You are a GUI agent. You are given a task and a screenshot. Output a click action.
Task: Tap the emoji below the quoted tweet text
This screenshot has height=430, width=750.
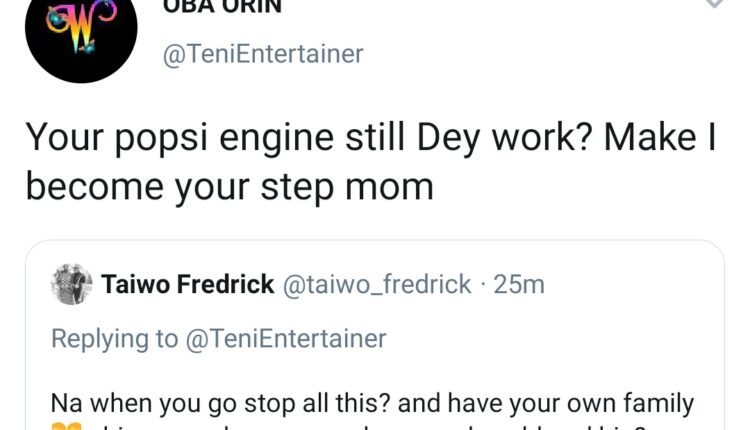(x=65, y=427)
